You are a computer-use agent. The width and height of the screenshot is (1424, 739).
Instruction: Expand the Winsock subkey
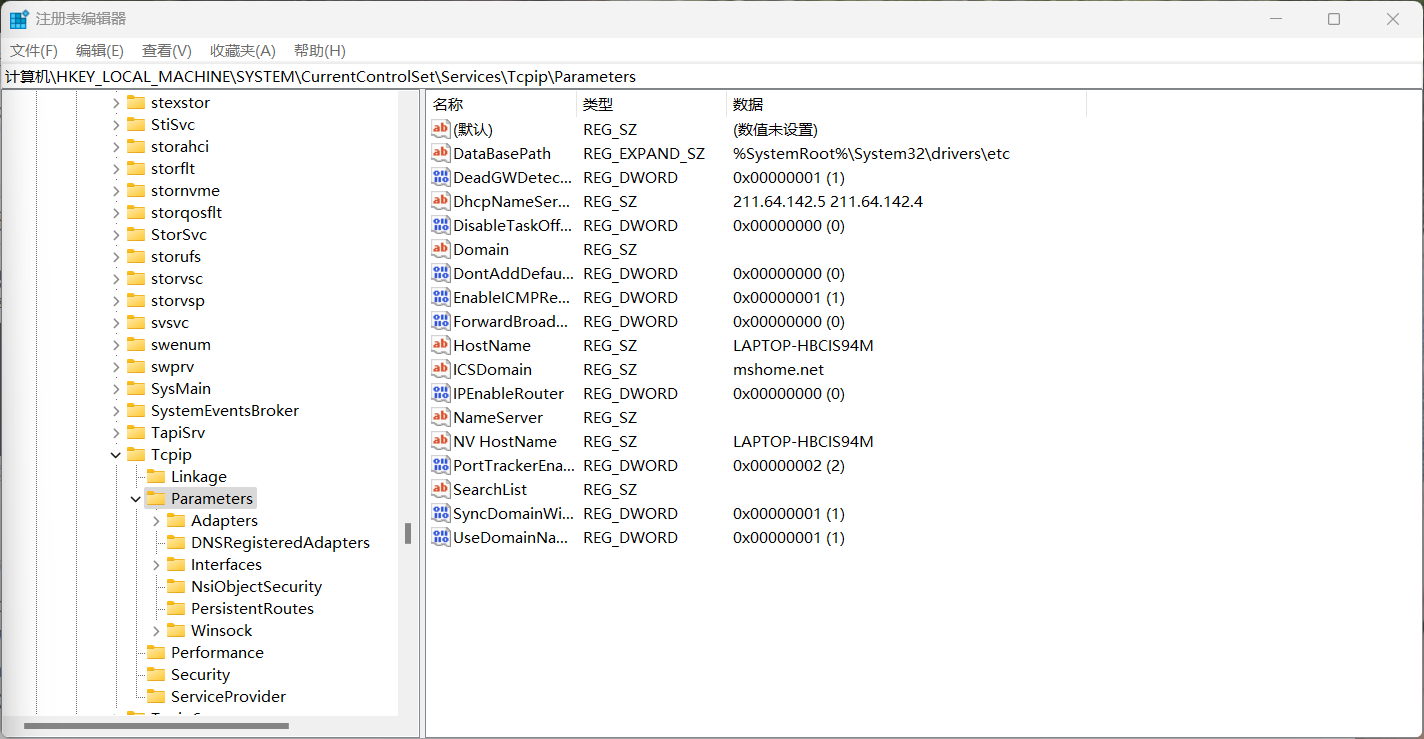[156, 631]
